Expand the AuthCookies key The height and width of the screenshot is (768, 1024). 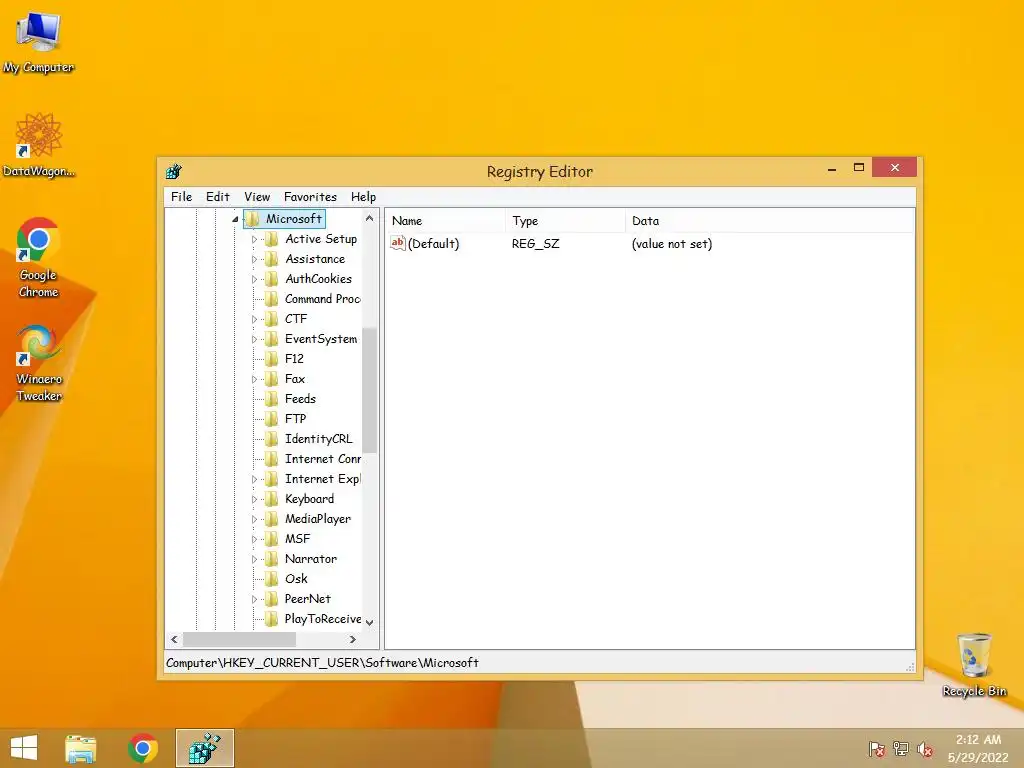click(x=254, y=280)
